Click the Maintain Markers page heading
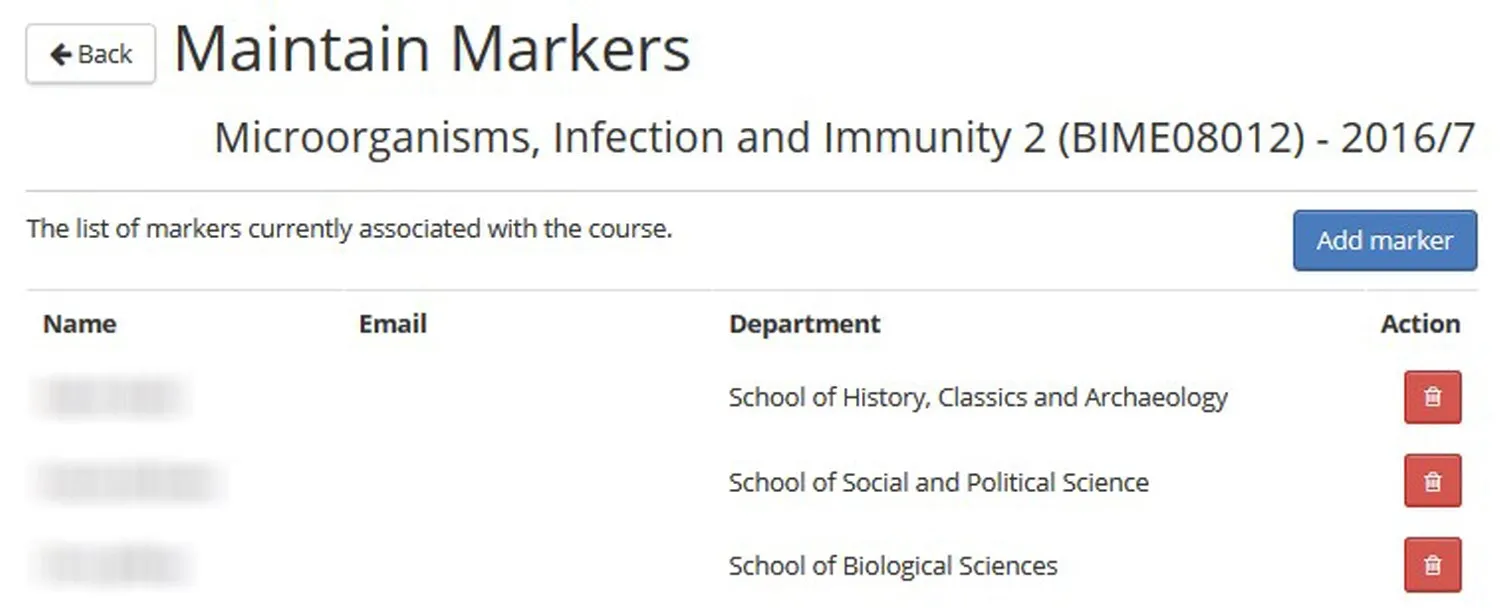Screen dimensions: 1500x611 coord(432,49)
